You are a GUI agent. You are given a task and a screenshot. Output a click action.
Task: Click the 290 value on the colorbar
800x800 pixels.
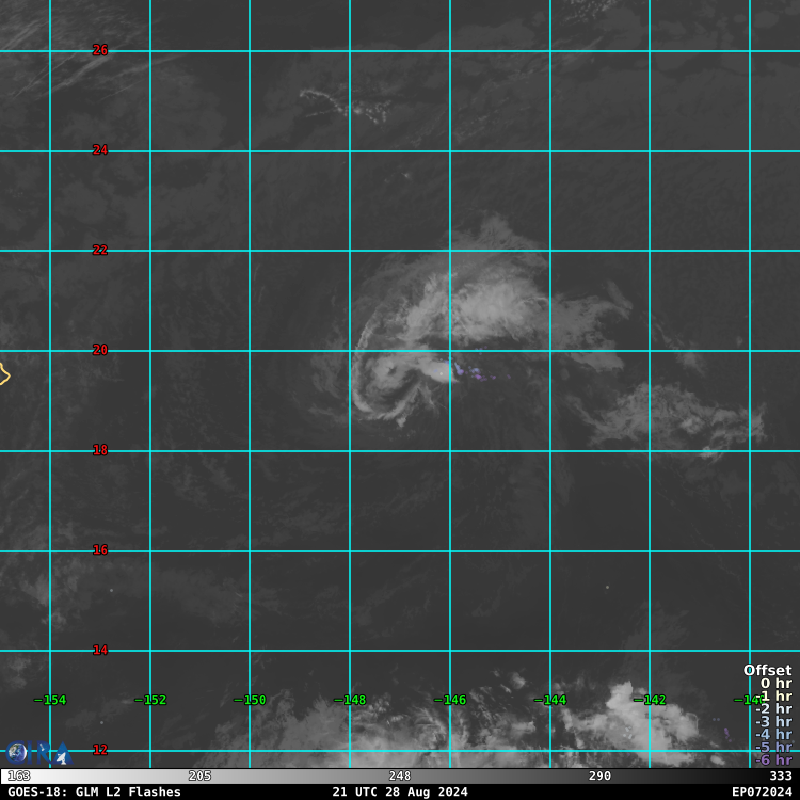(600, 776)
